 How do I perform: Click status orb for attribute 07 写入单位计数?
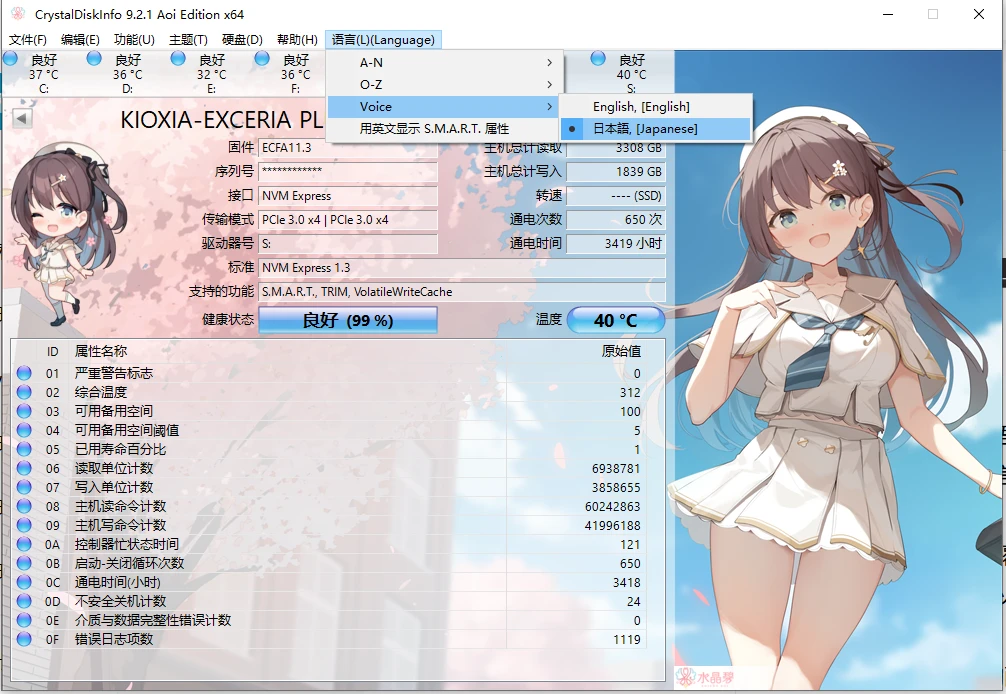click(x=24, y=487)
